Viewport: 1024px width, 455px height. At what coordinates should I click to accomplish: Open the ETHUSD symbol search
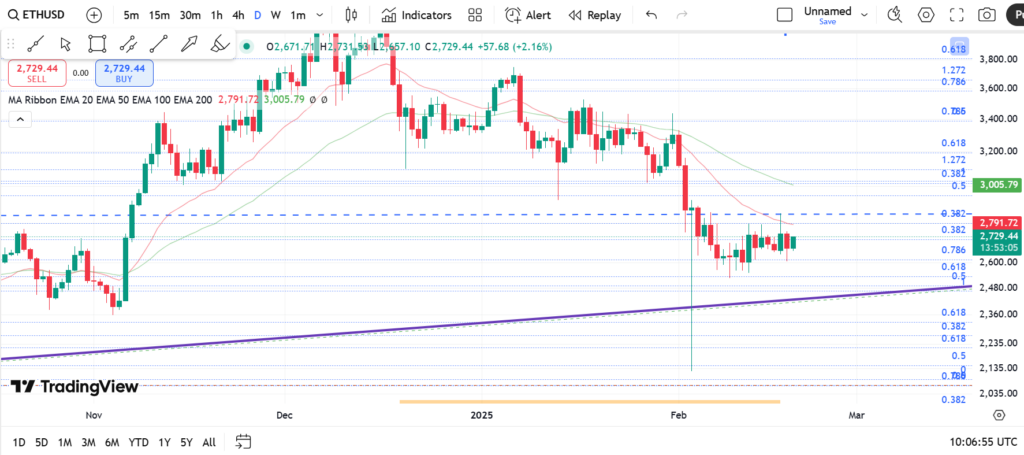click(x=40, y=15)
